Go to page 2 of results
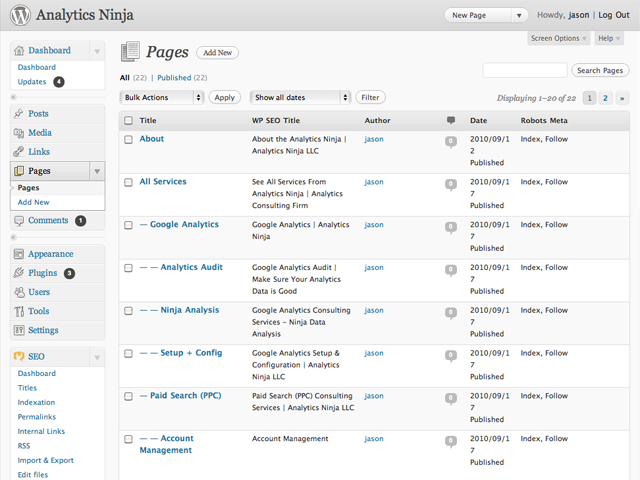This screenshot has height=480, width=640. point(605,98)
